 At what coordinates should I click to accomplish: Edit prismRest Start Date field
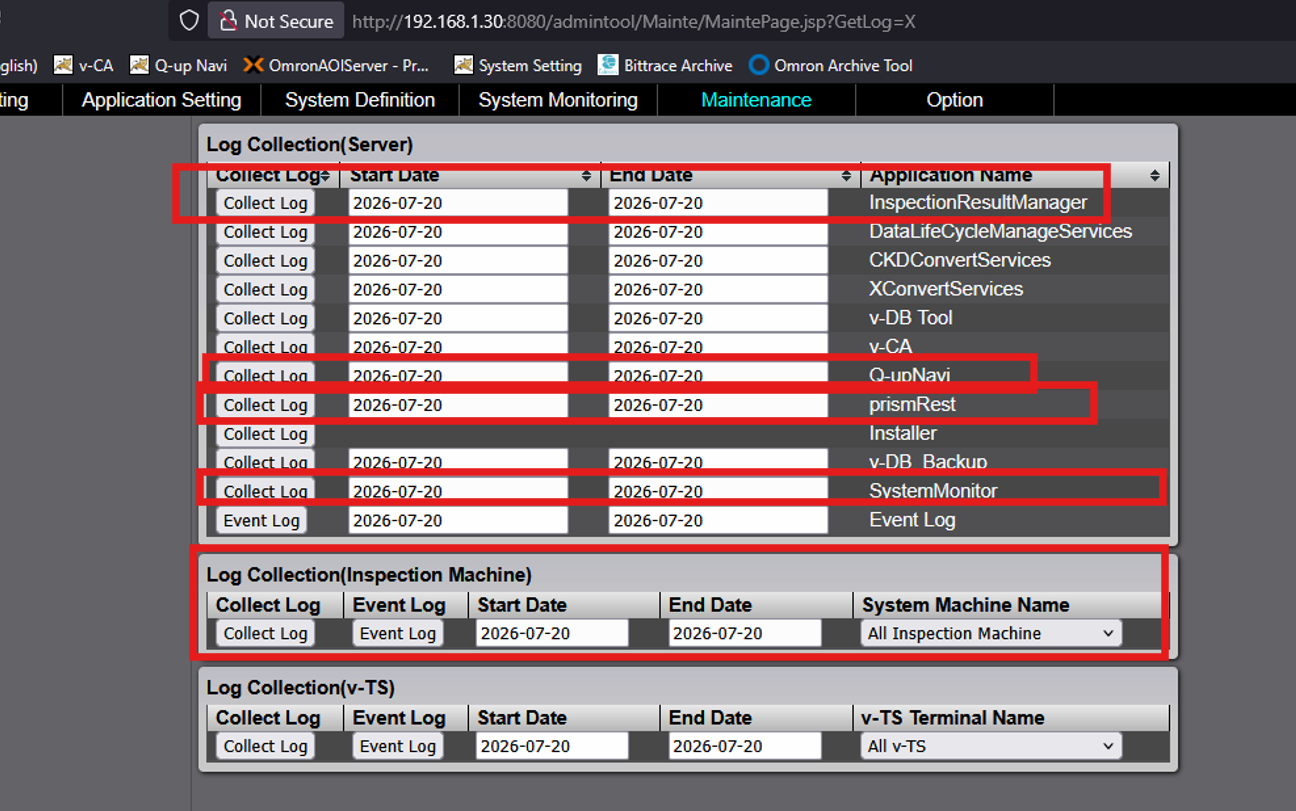[458, 405]
